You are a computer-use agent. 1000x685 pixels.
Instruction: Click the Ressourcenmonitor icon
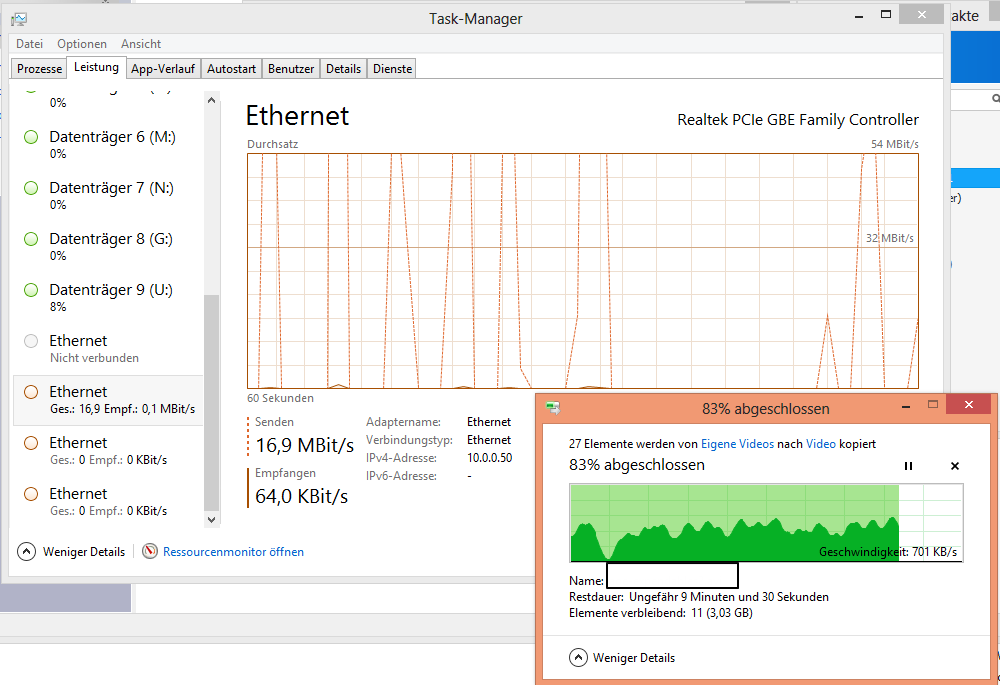[x=150, y=551]
